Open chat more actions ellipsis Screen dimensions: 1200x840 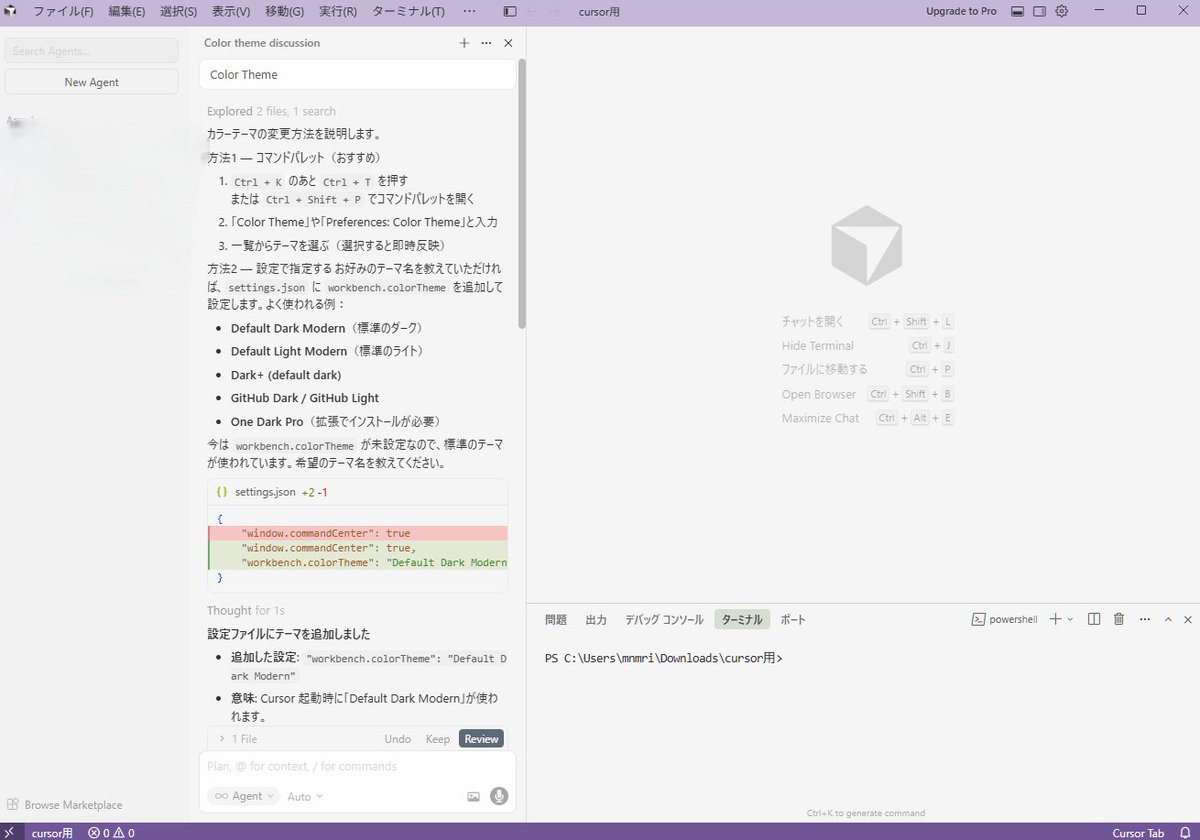tap(486, 43)
